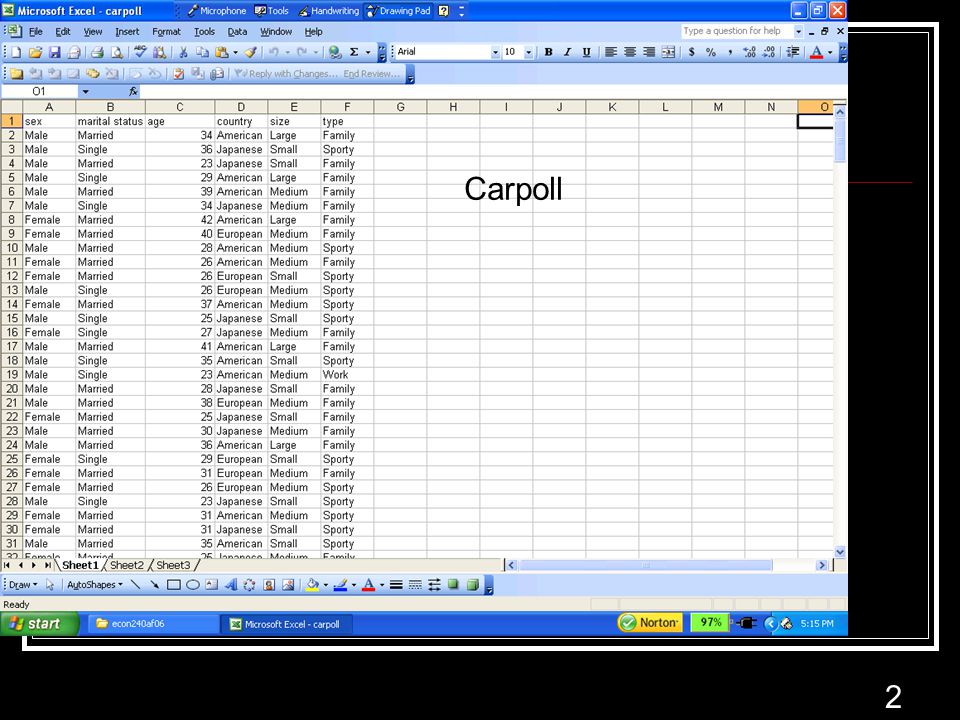Insert a Text Box from Drawing toolbar

point(212,585)
